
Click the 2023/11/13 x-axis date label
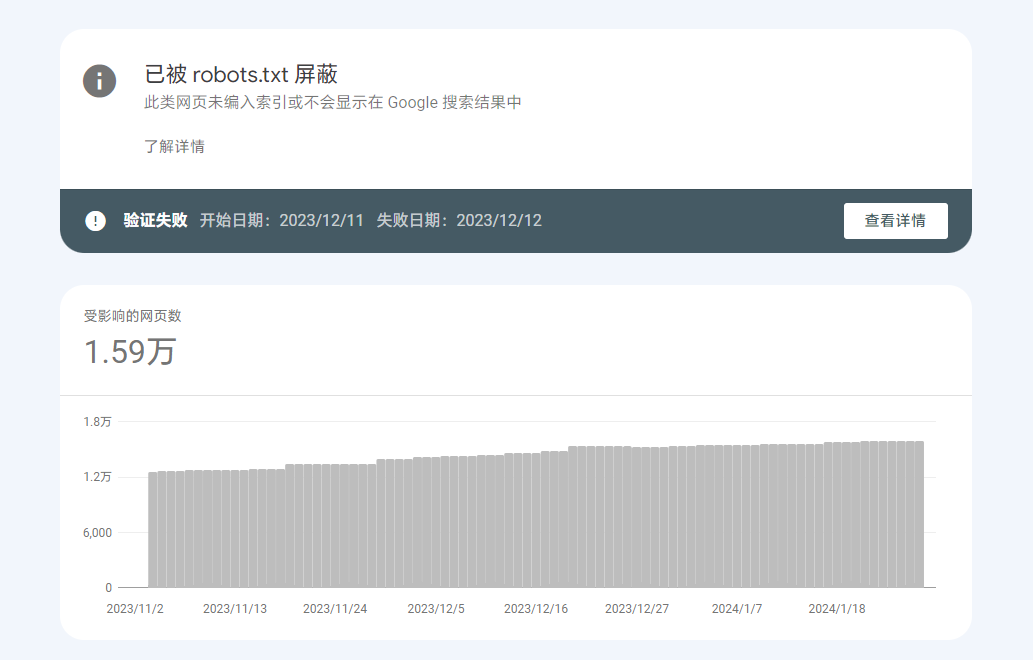[235, 609]
